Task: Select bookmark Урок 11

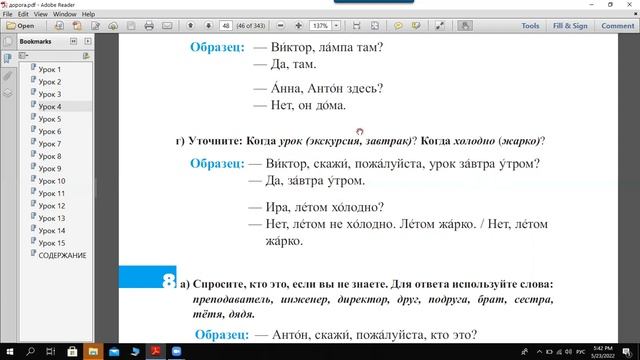Action: click(51, 193)
